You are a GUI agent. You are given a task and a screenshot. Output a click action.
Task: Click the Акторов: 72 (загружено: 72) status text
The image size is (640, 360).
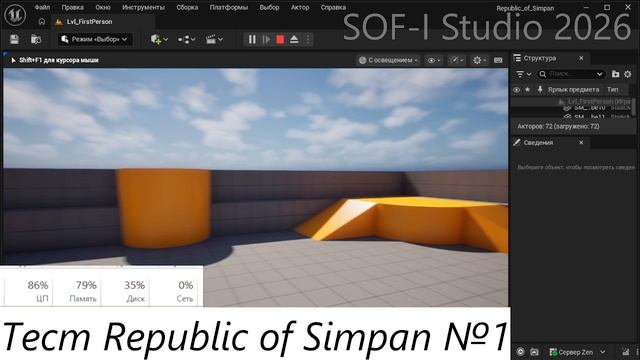point(558,126)
